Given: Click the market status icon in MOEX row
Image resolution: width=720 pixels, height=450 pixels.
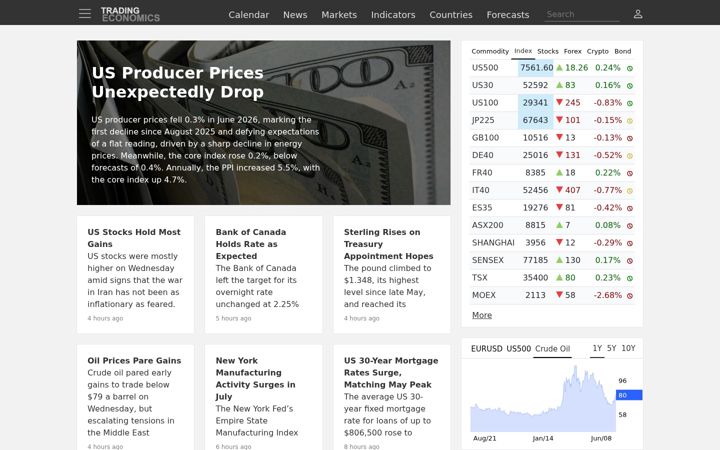Looking at the screenshot, I should (x=630, y=296).
